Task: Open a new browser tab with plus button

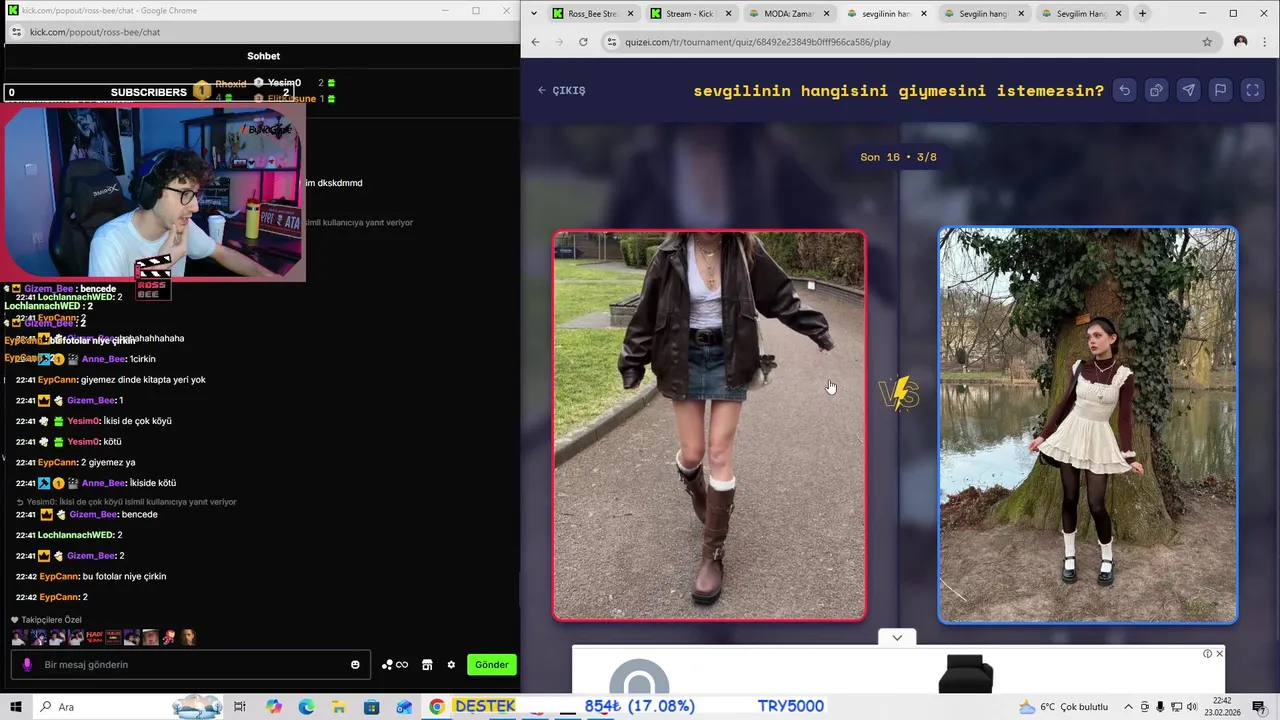Action: 1142,14
